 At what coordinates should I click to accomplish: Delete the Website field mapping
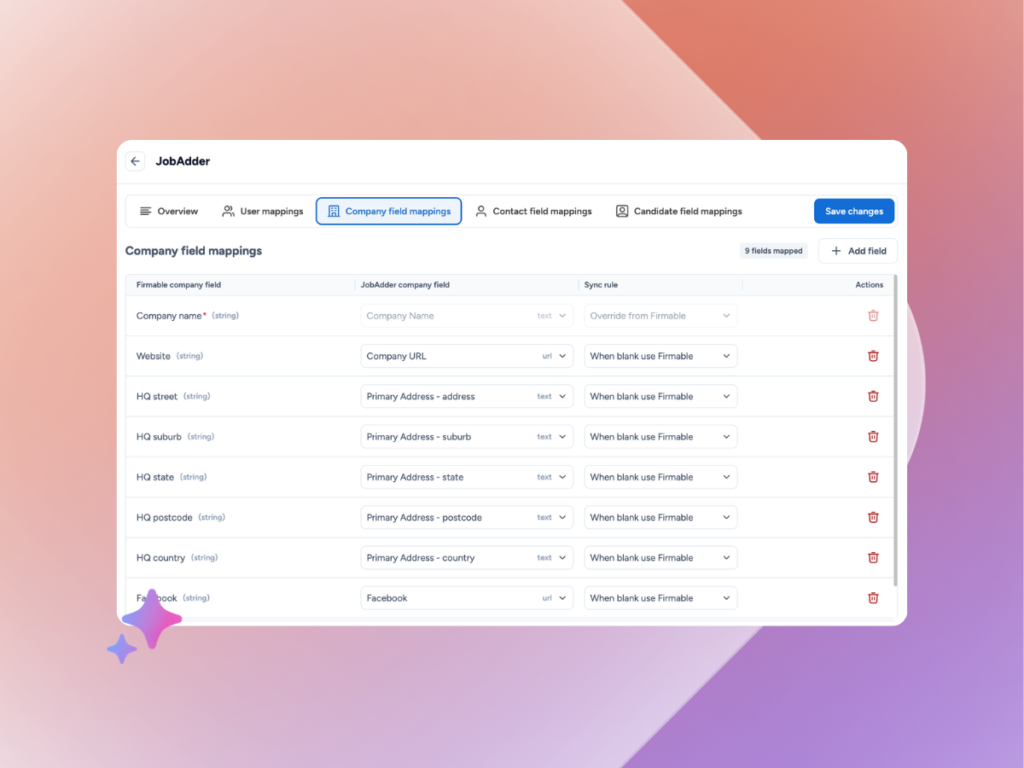tap(873, 356)
